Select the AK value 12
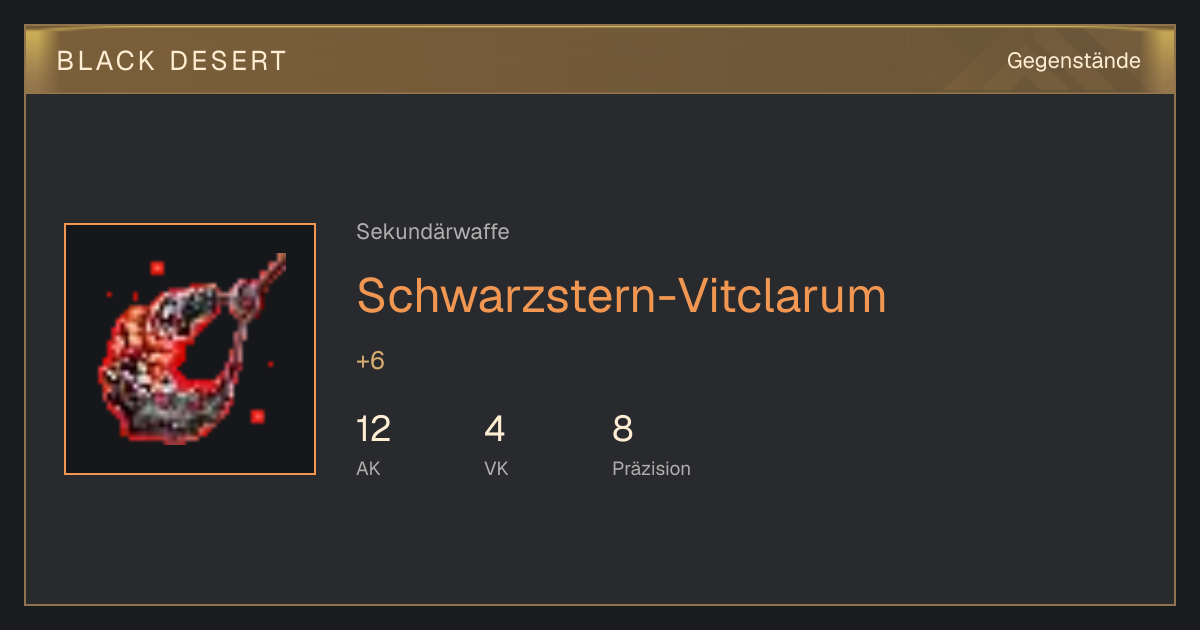Image resolution: width=1200 pixels, height=630 pixels. 373,429
